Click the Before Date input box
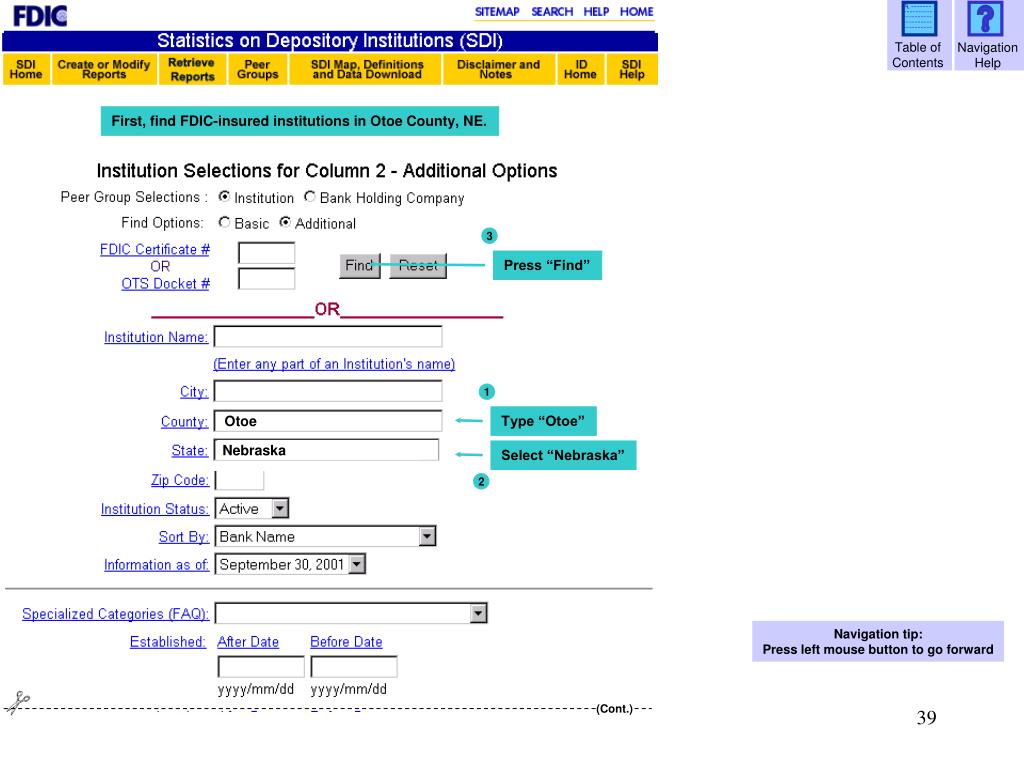Viewport: 1024px width, 768px height. tap(354, 667)
